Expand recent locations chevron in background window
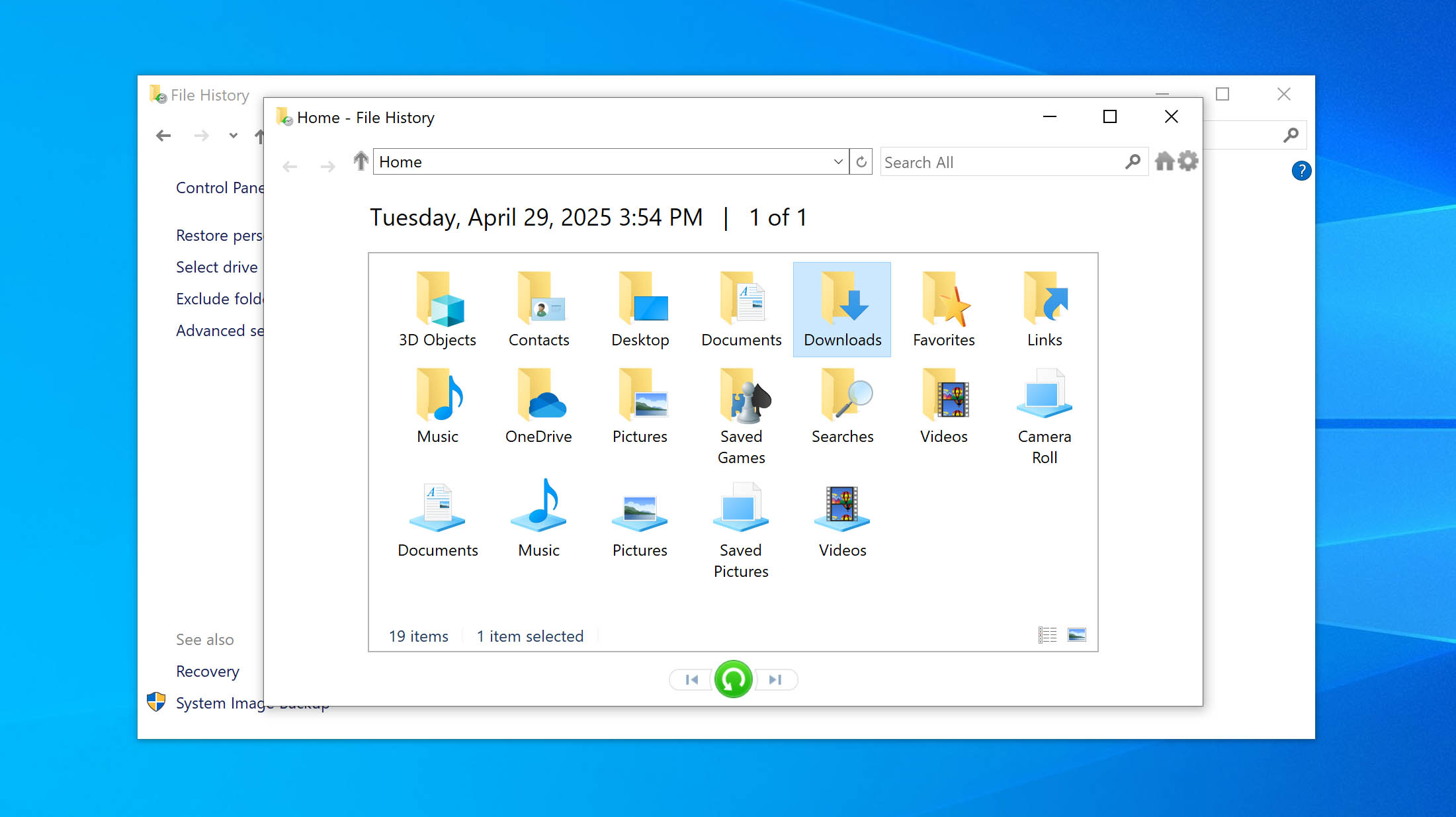This screenshot has height=817, width=1456. point(233,136)
